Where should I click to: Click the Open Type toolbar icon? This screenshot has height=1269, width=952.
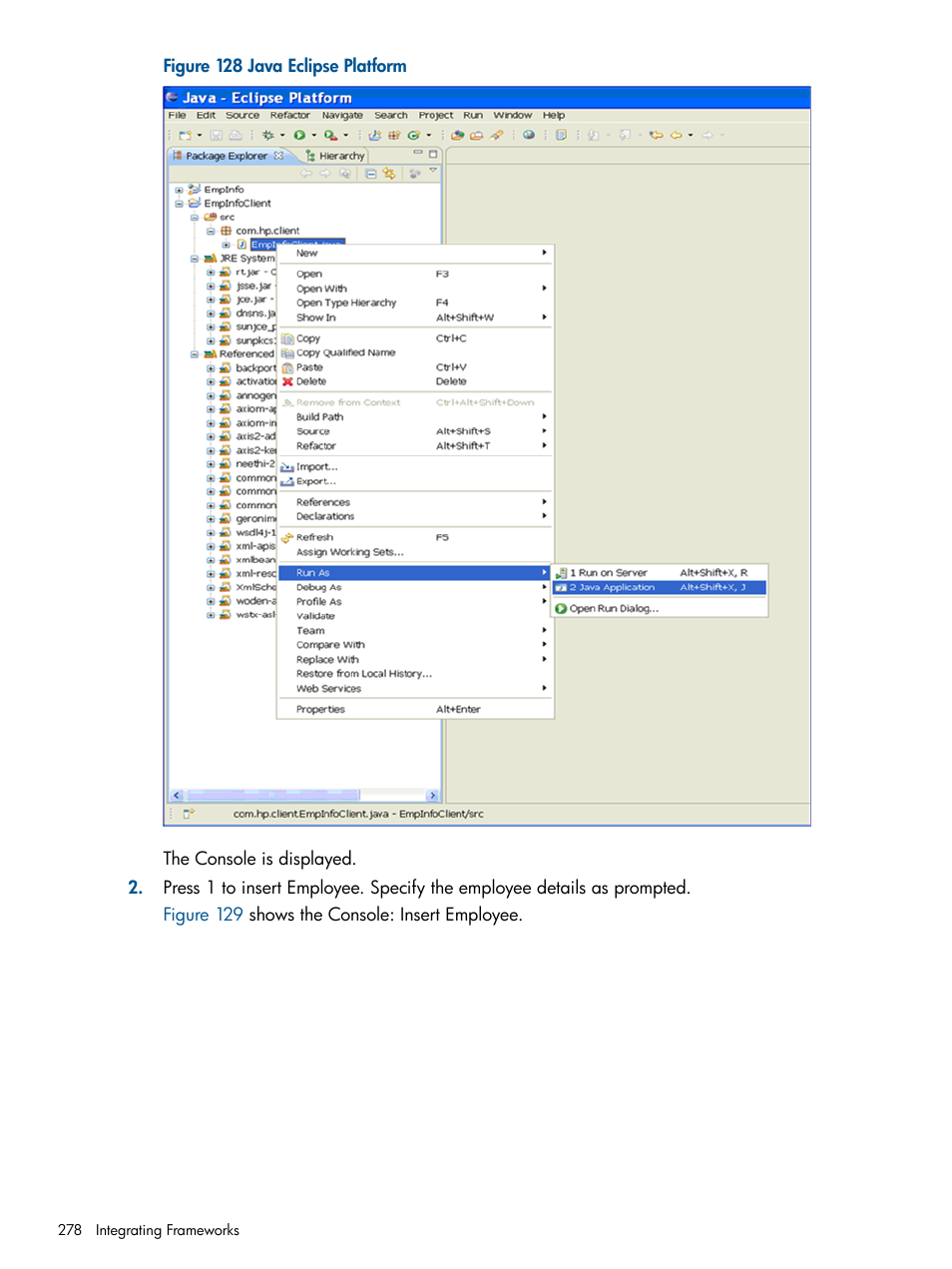(458, 135)
